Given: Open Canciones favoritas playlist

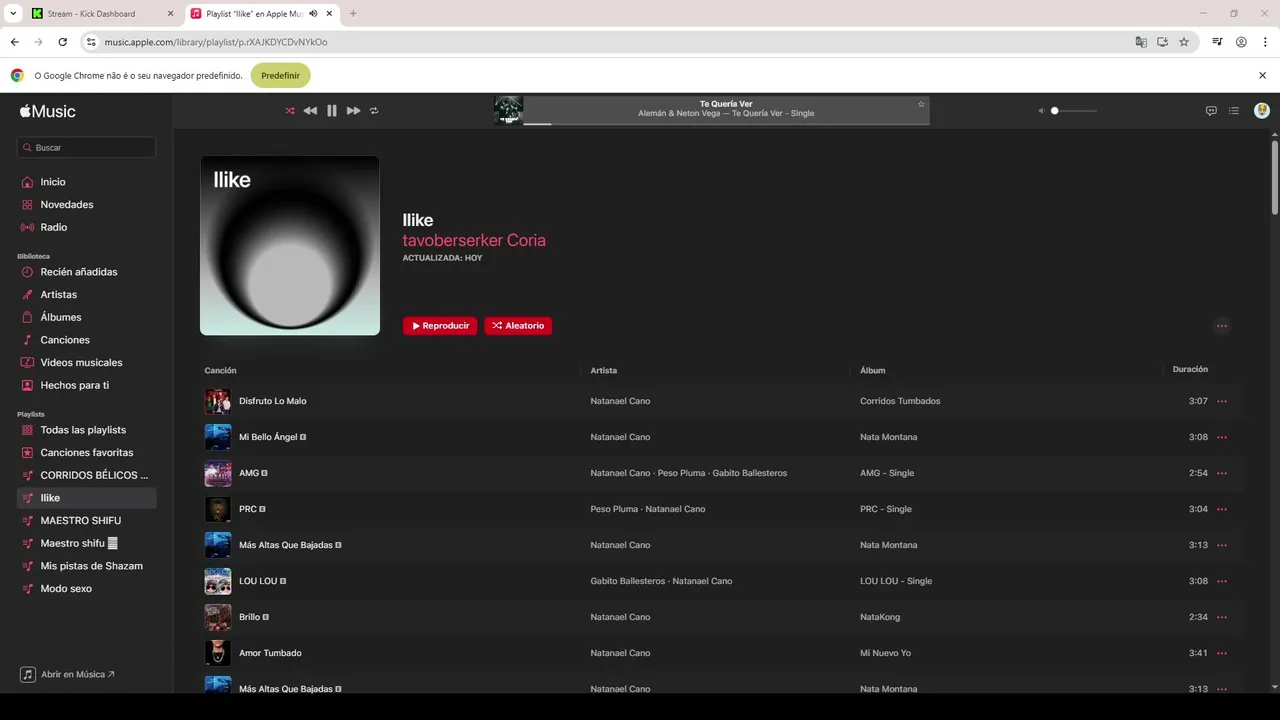Looking at the screenshot, I should coord(87,452).
